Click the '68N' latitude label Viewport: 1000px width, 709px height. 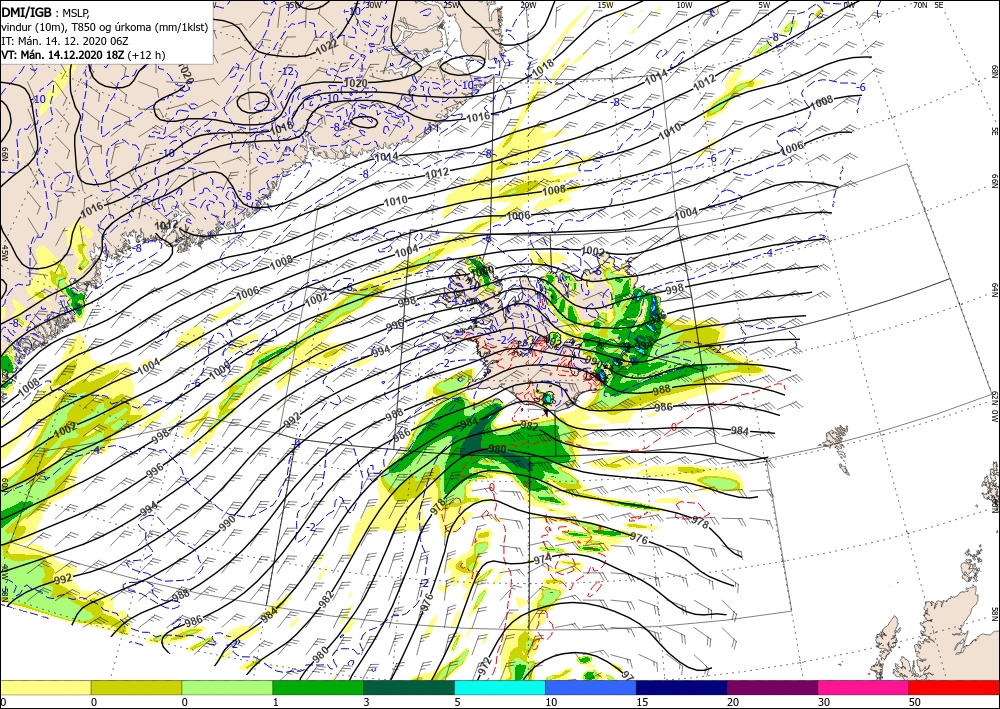tap(994, 70)
